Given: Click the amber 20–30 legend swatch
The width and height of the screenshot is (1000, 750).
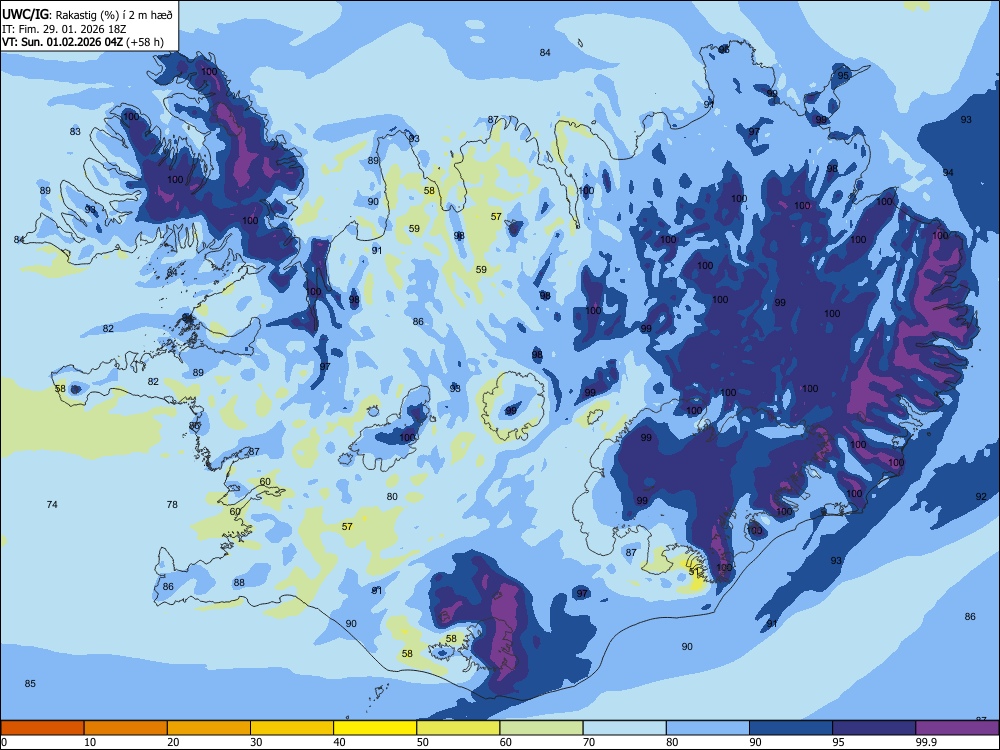Looking at the screenshot, I should [209, 728].
